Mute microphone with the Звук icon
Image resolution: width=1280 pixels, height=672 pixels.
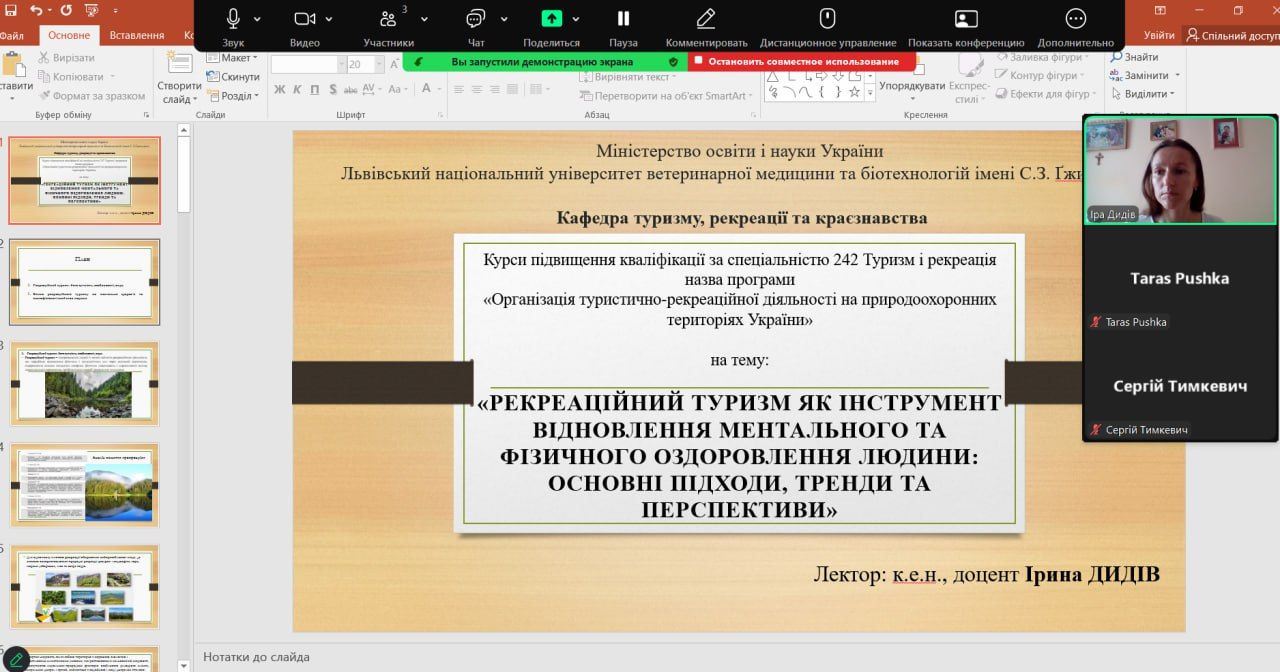coord(233,19)
